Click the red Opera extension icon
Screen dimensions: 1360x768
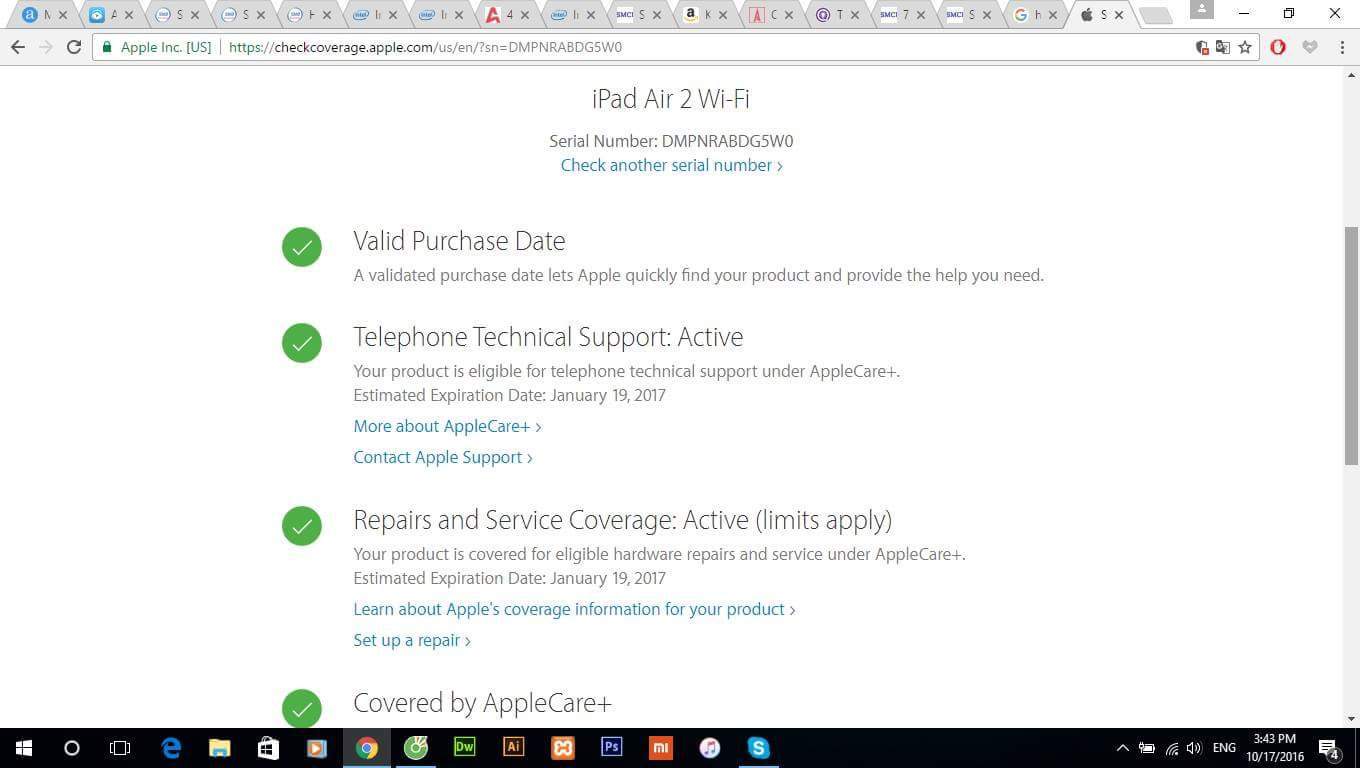click(x=1278, y=47)
